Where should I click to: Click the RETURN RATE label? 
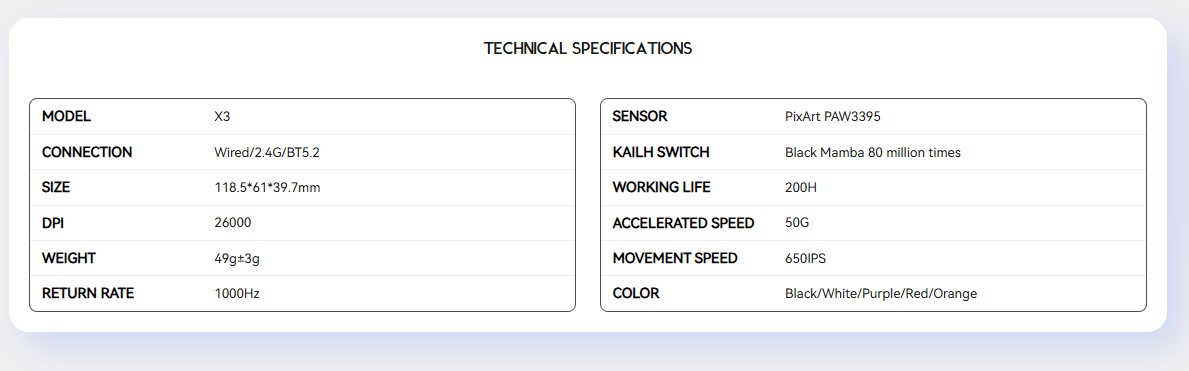click(88, 294)
